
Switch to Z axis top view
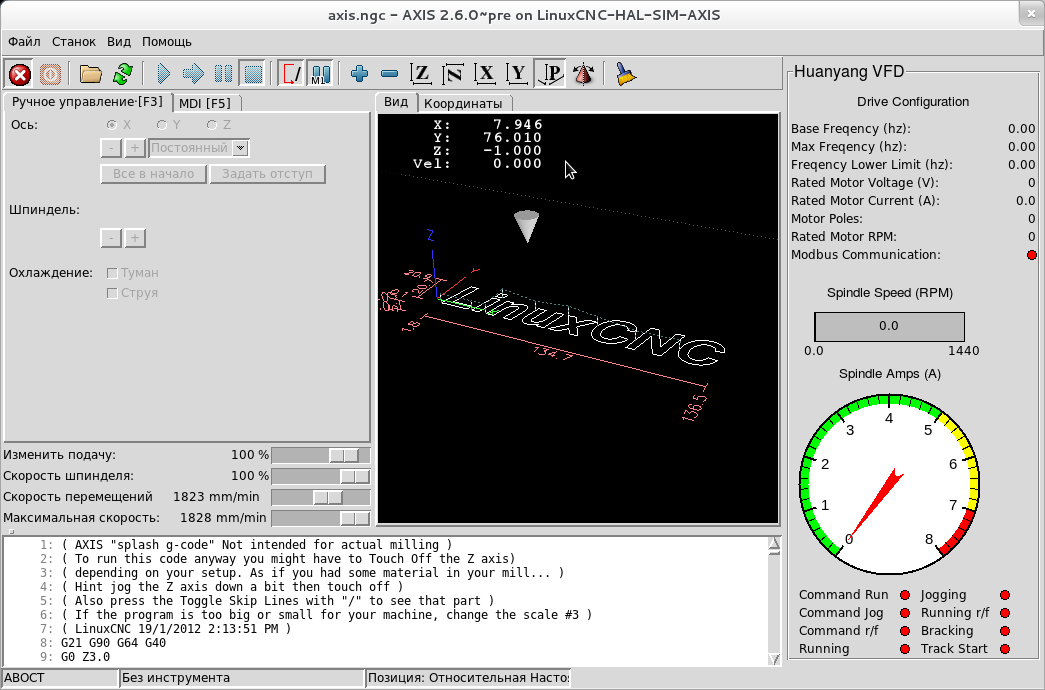(x=422, y=74)
